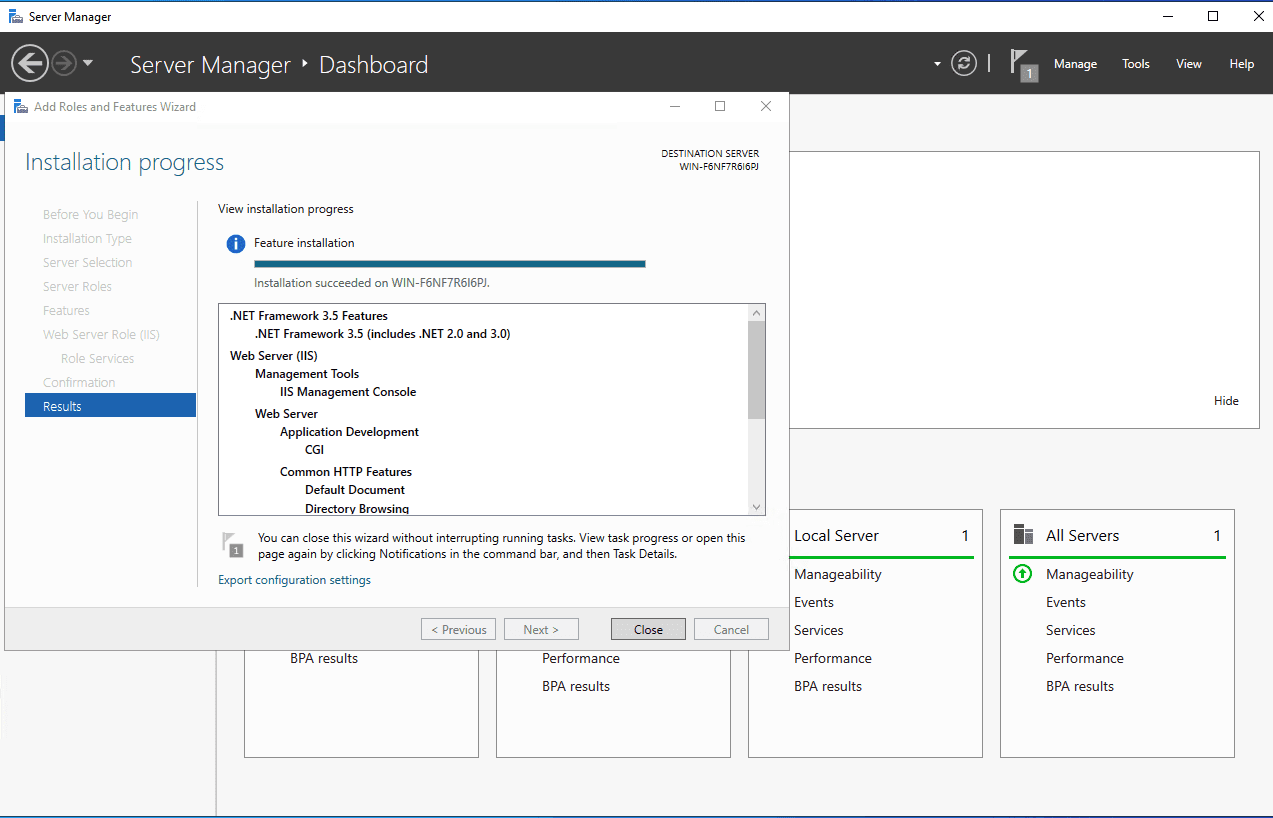
Task: Click the All Servers group icon
Action: coord(1023,535)
